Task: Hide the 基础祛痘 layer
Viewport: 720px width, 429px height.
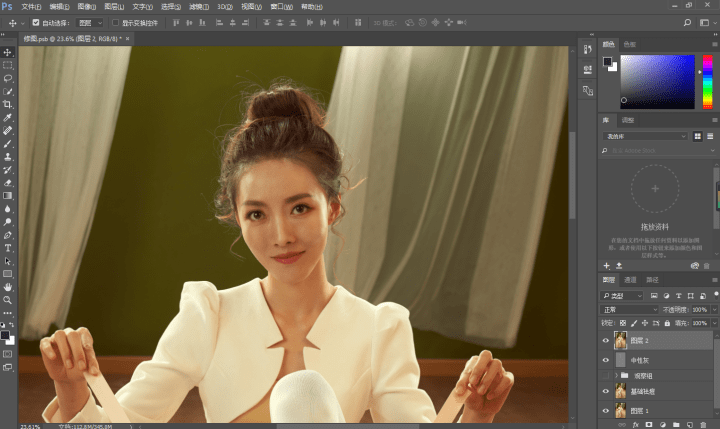Action: pyautogui.click(x=606, y=391)
